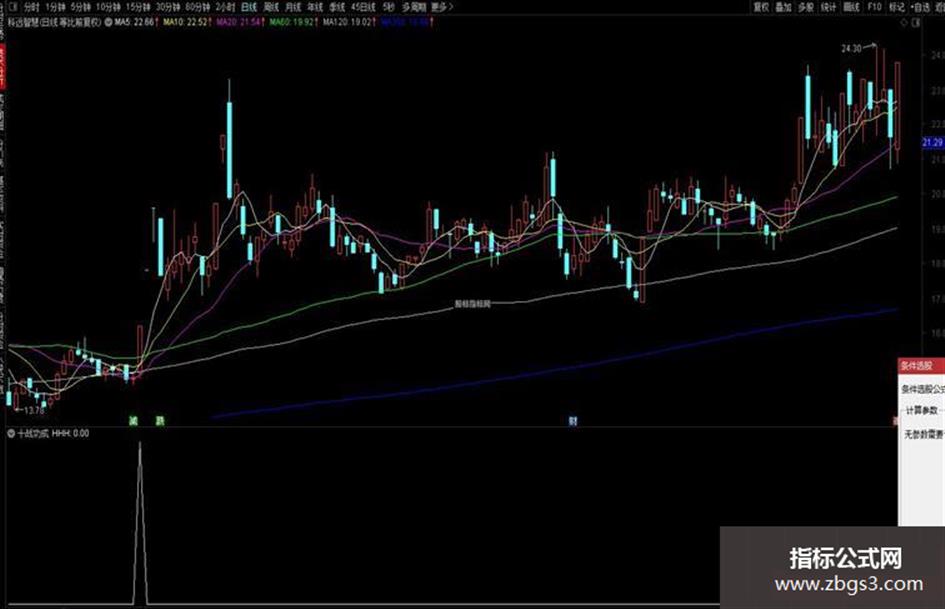This screenshot has width=945, height=609.
Task: Click the window icon beside the diamond
Action: tap(916, 23)
